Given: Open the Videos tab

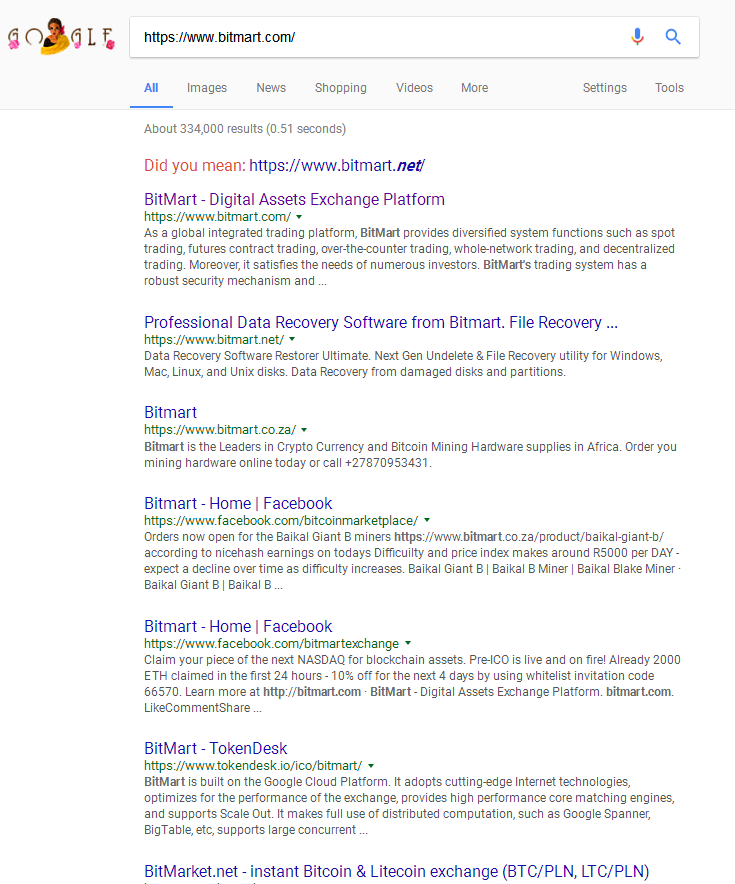Looking at the screenshot, I should click(x=414, y=88).
